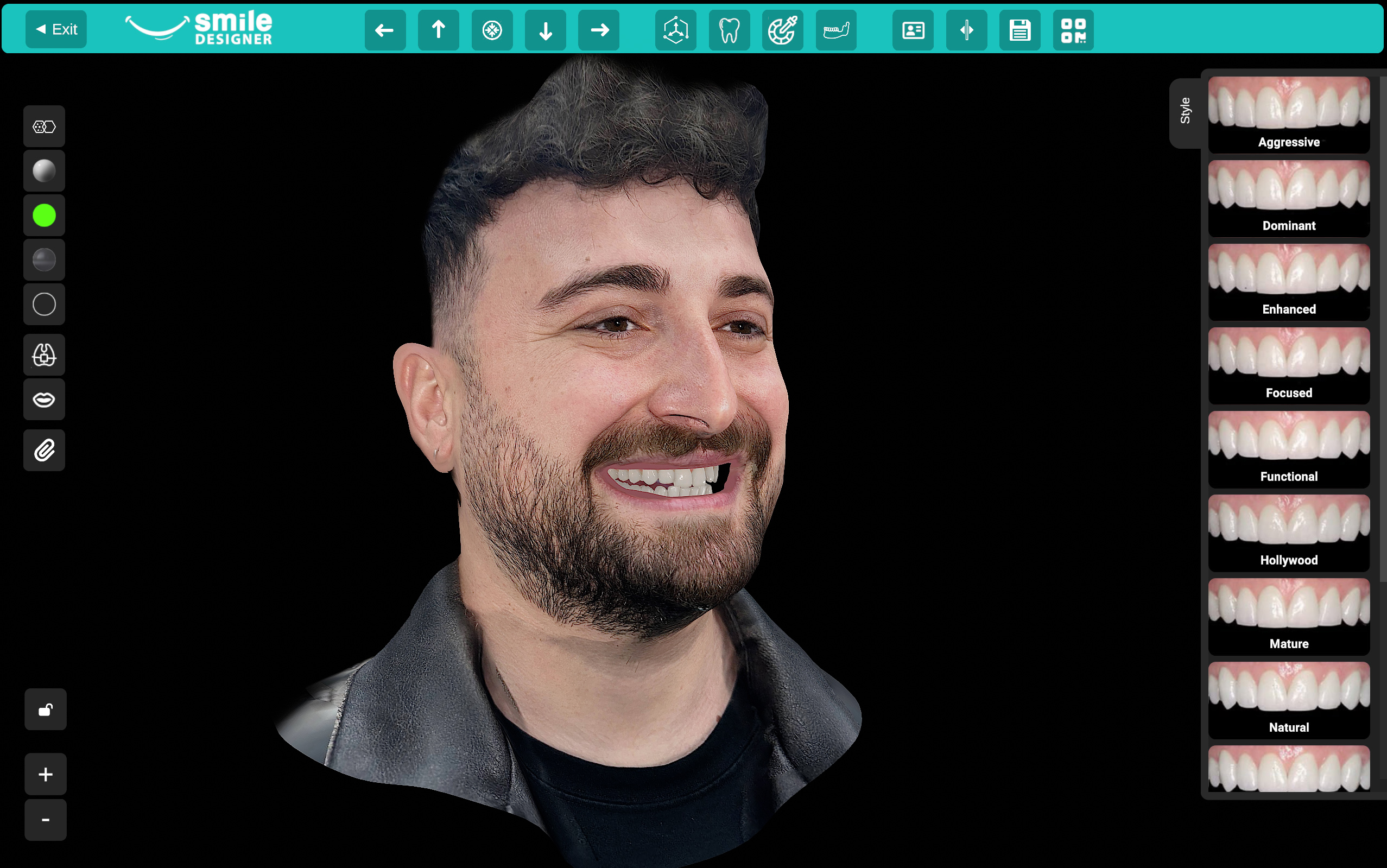The width and height of the screenshot is (1387, 868).
Task: Open the patient ID card
Action: [913, 30]
